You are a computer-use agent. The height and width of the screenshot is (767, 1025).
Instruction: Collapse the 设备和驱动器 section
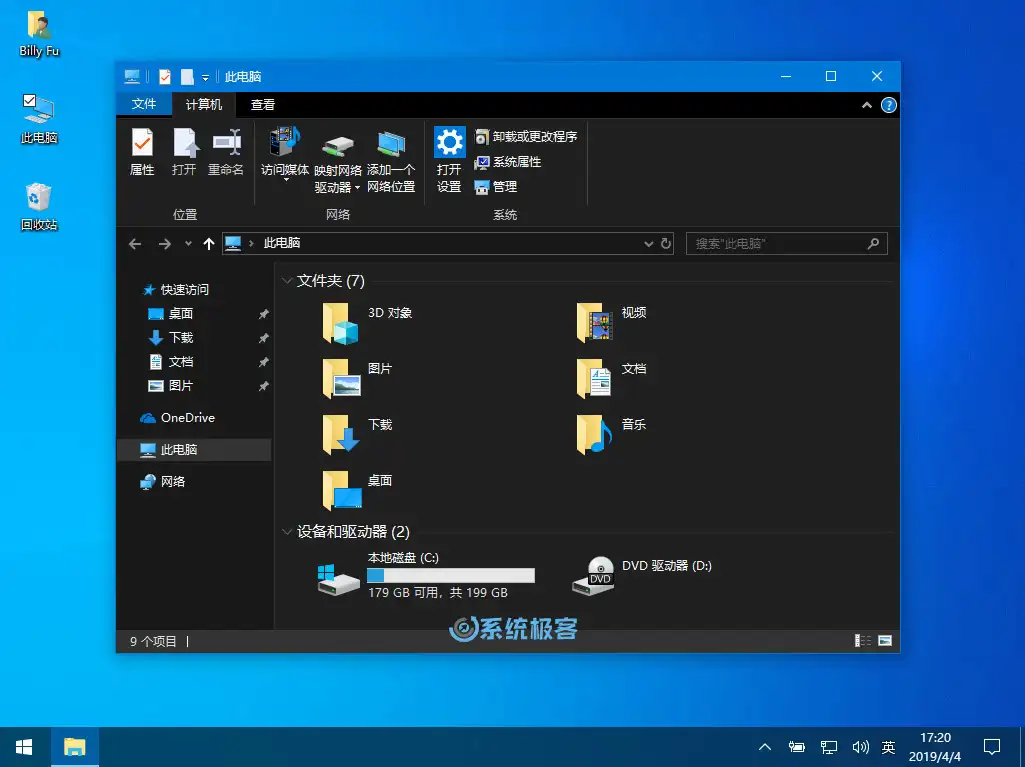290,531
